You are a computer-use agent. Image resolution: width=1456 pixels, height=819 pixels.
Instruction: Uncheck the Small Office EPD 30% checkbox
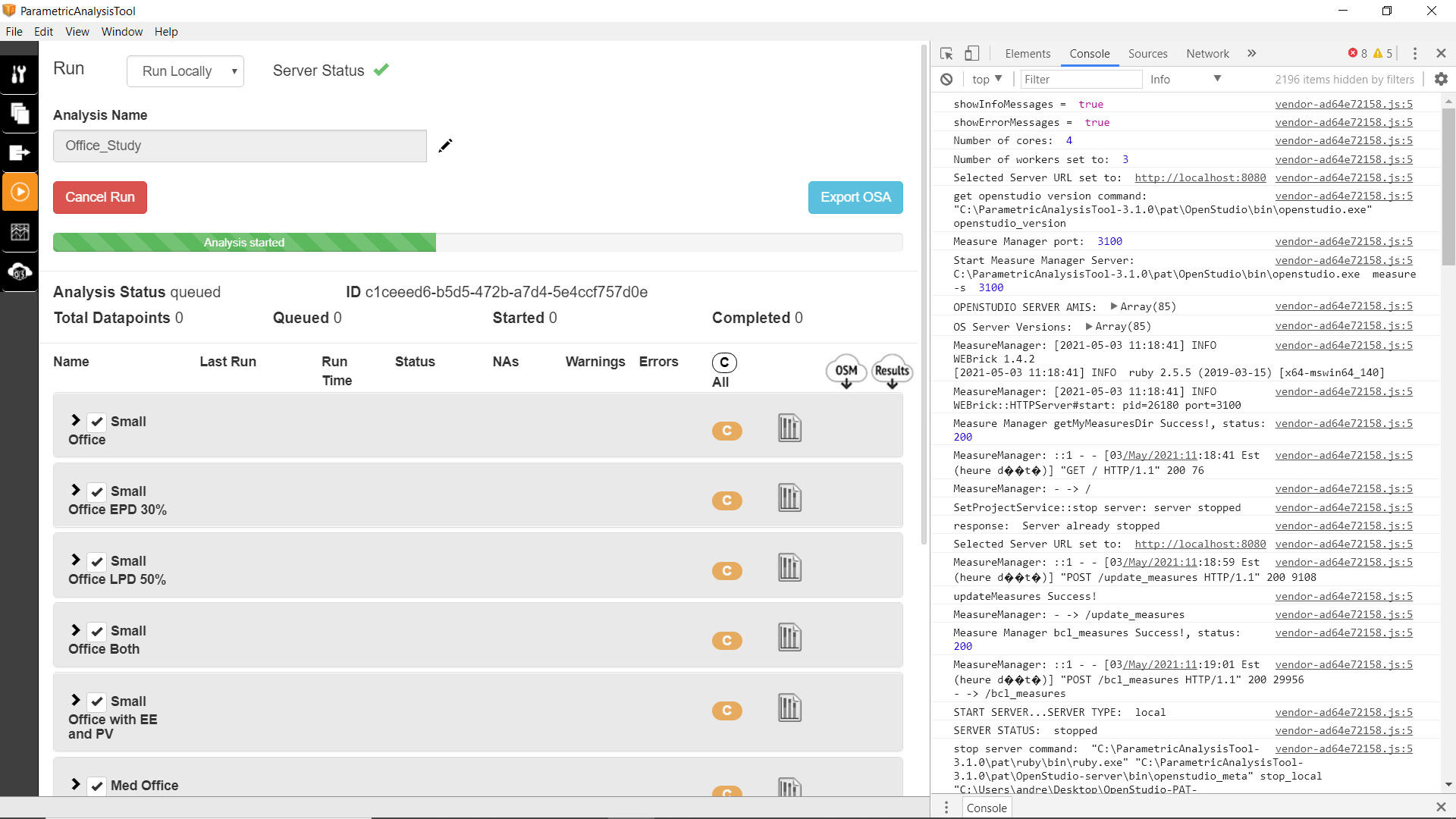96,491
